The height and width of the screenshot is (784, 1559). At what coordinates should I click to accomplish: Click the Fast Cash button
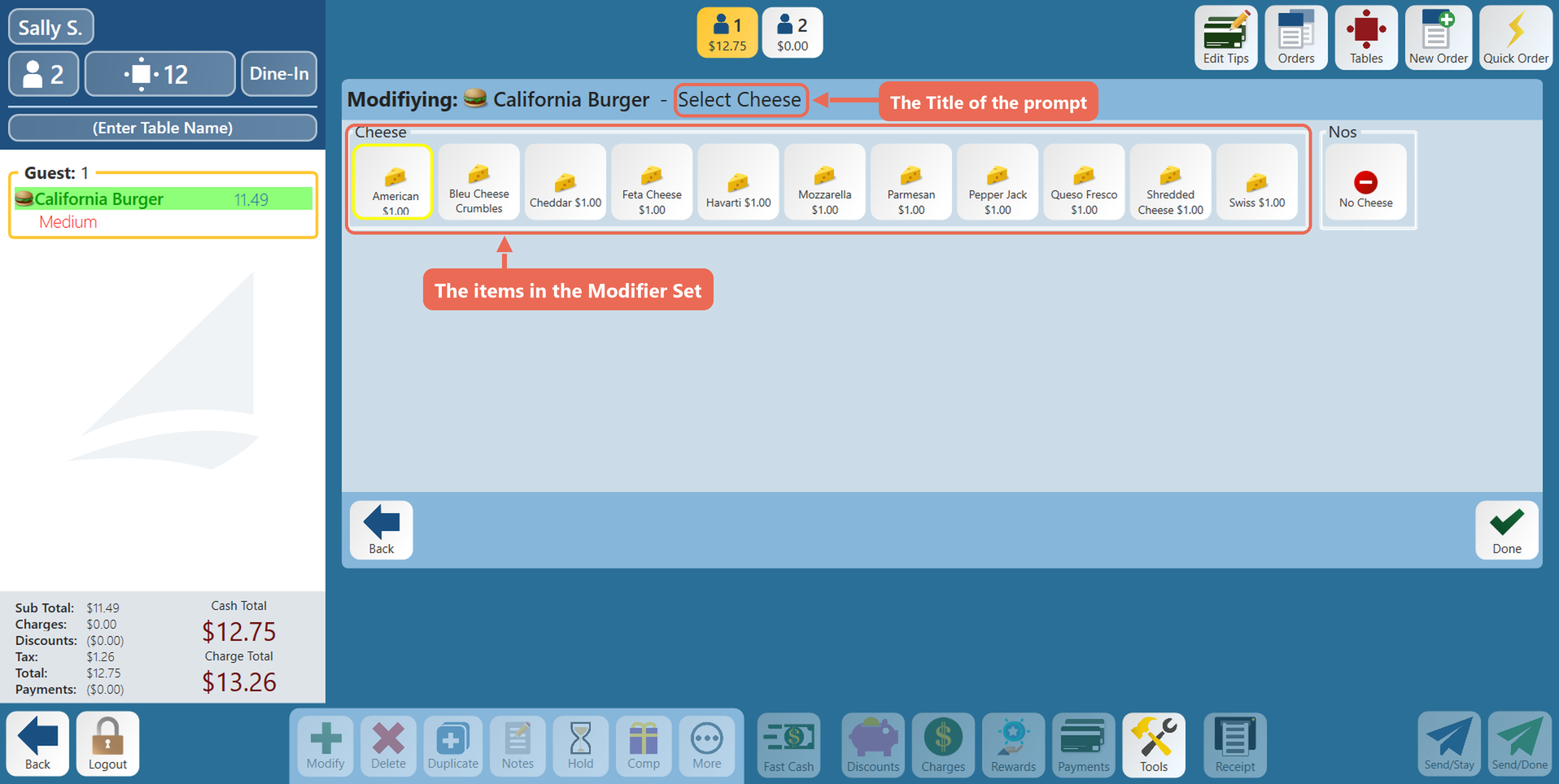788,746
